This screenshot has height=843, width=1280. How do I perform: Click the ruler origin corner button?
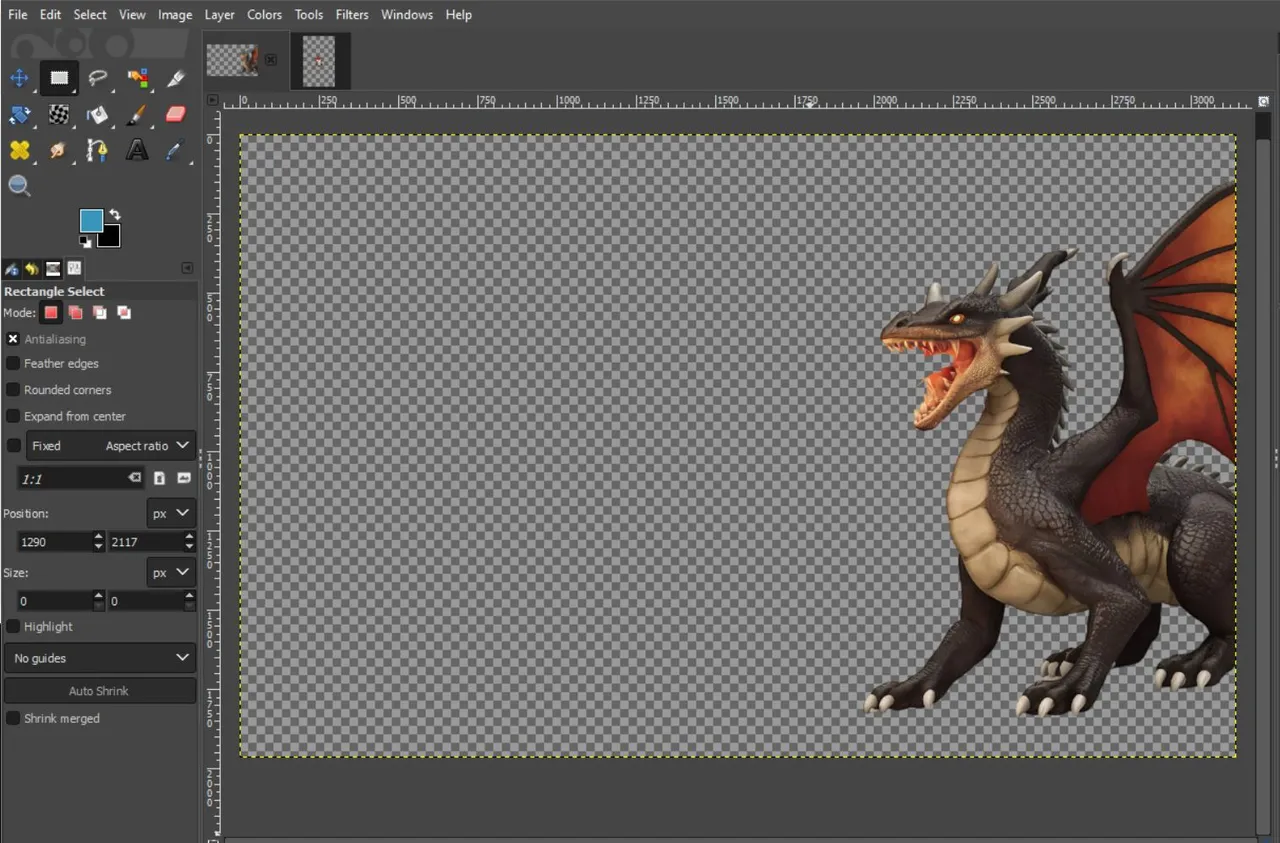(212, 100)
